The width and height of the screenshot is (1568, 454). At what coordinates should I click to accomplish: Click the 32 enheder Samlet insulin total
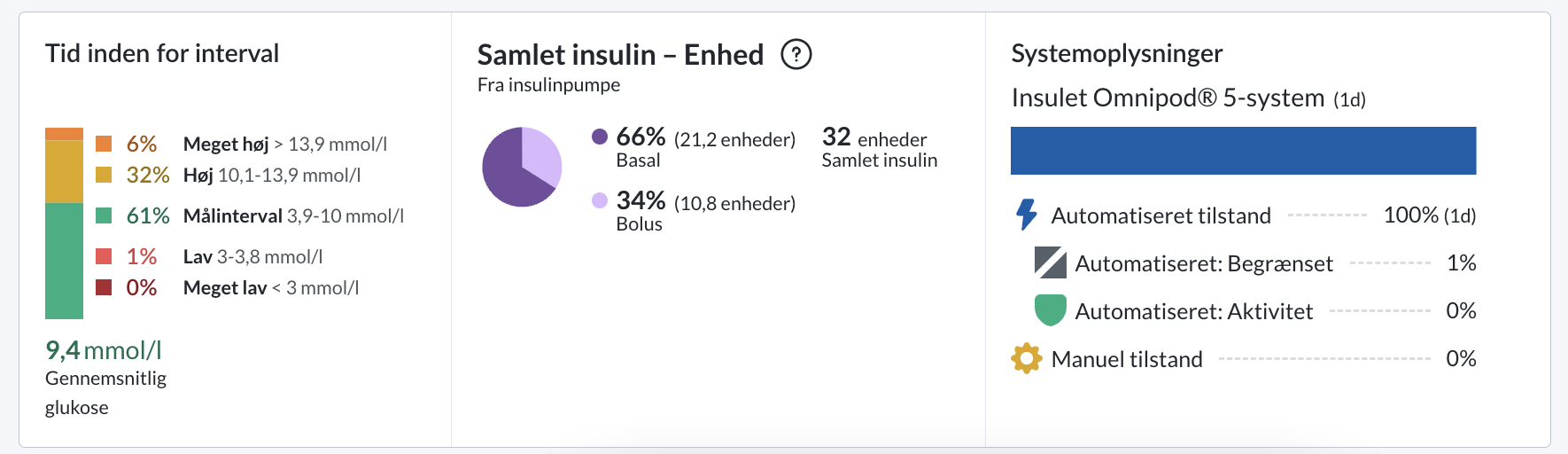[879, 147]
